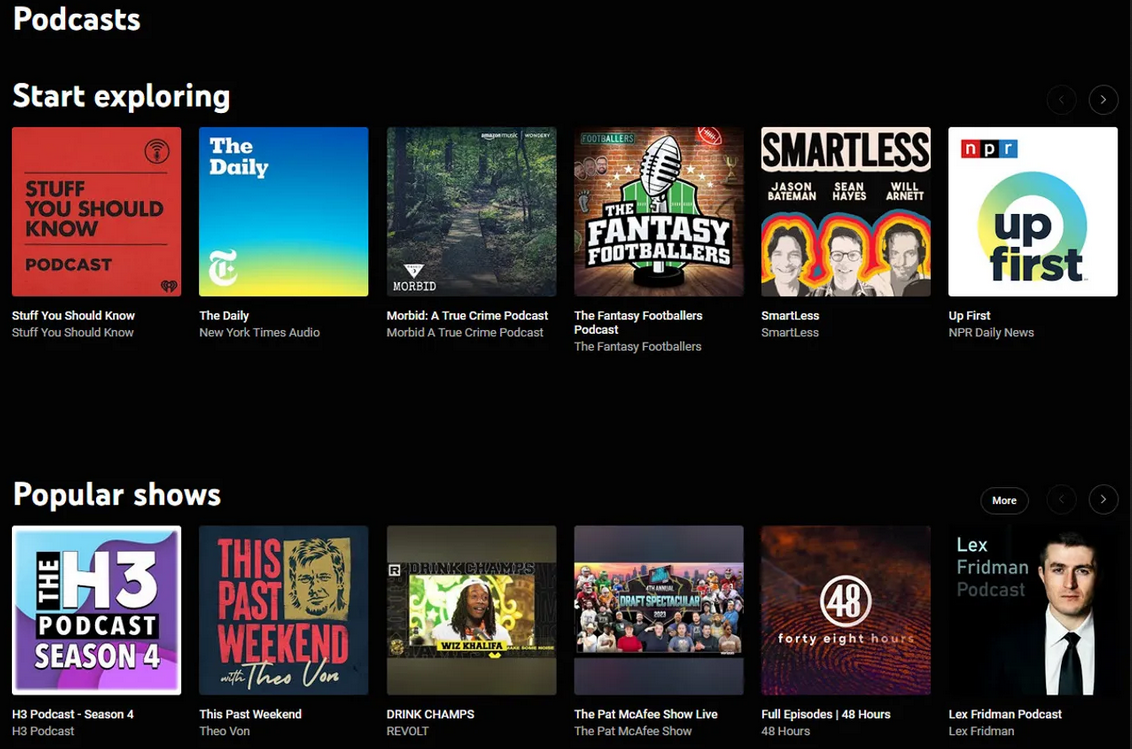Viewport: 1132px width, 749px height.
Task: Open The Fantasy Footballers cover art
Action: pos(658,212)
